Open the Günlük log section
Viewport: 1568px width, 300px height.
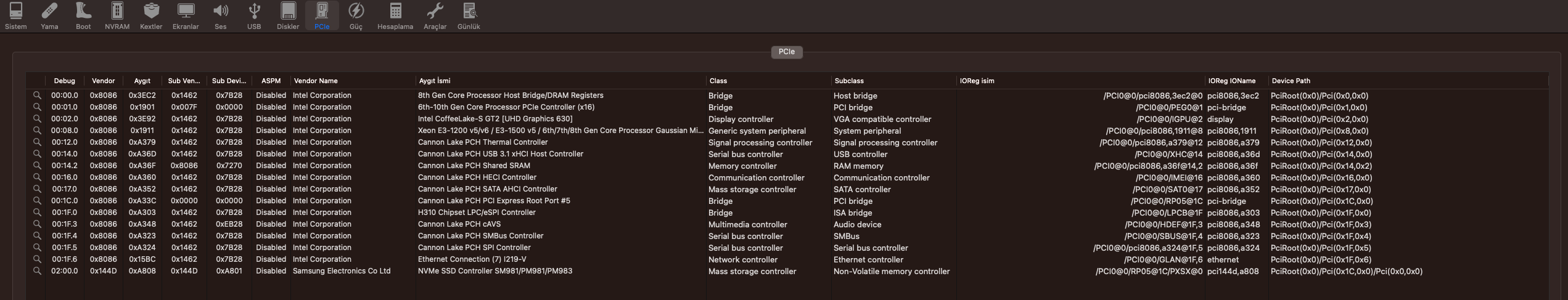(x=469, y=15)
